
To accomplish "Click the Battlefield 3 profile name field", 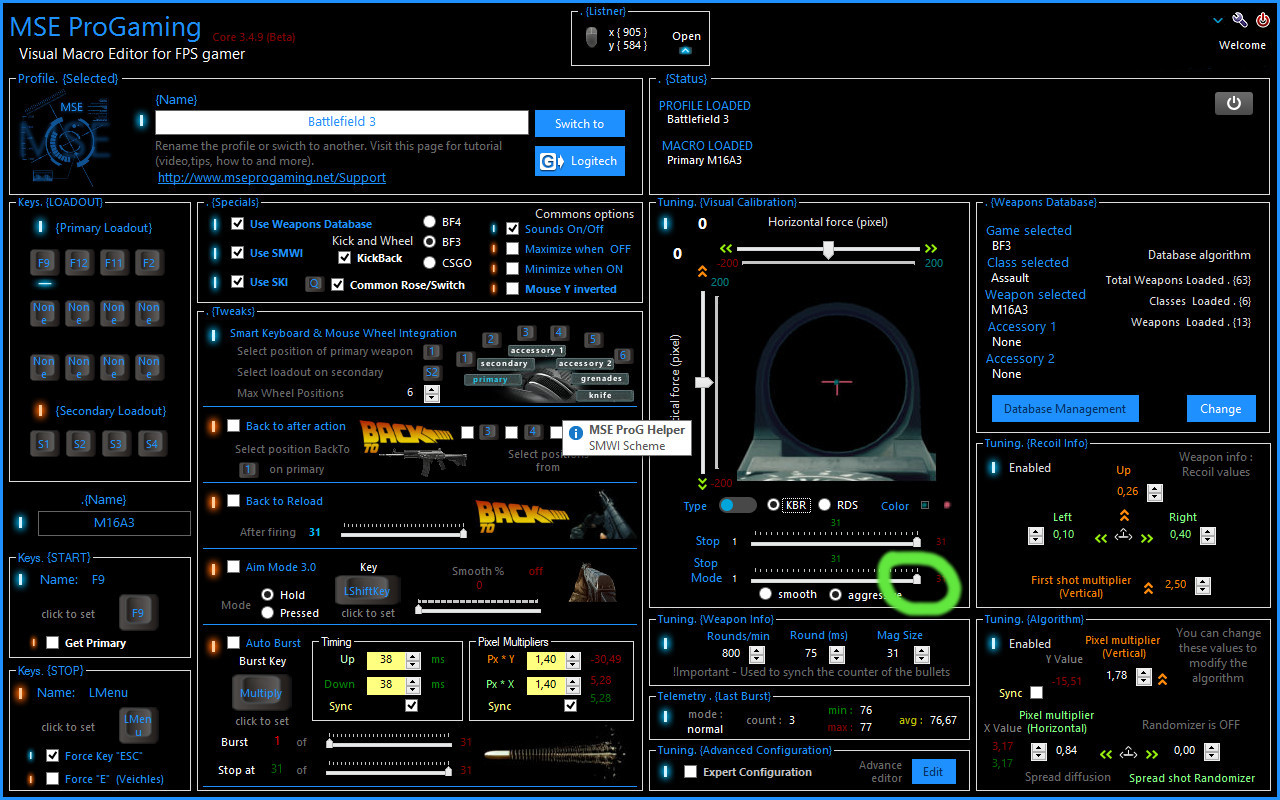I will click(x=342, y=122).
